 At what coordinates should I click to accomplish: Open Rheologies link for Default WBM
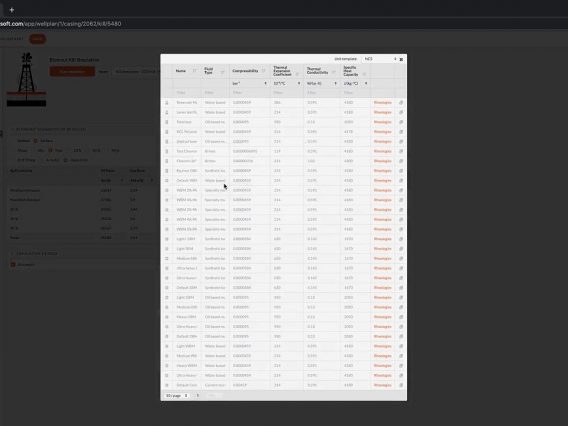click(383, 180)
